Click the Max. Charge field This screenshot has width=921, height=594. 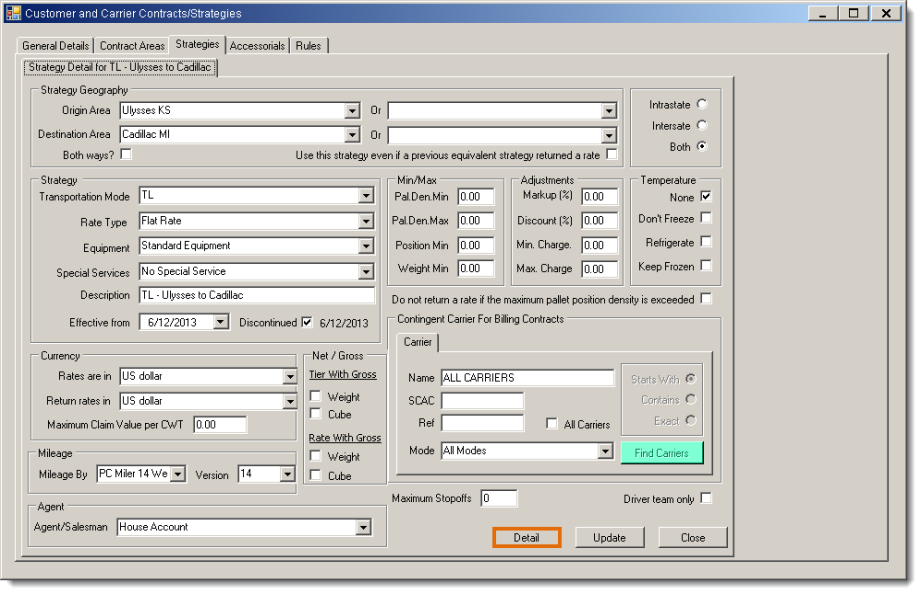pos(600,269)
